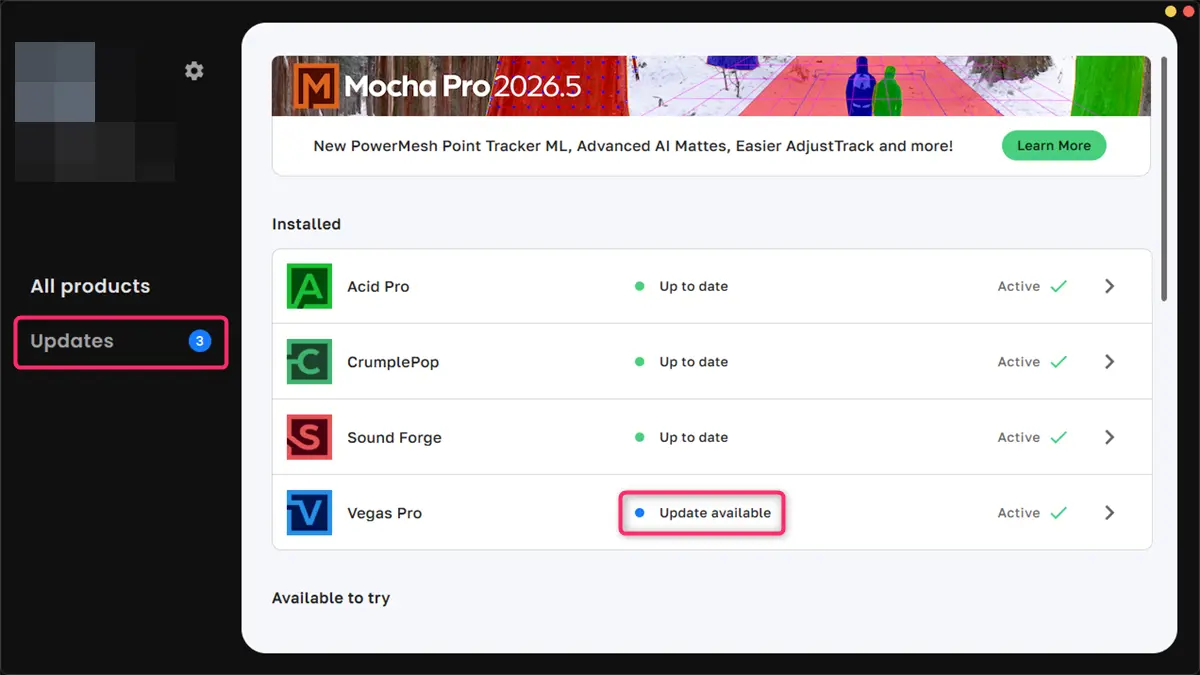Open the Updates section in sidebar
Viewport: 1200px width, 675px height.
121,342
